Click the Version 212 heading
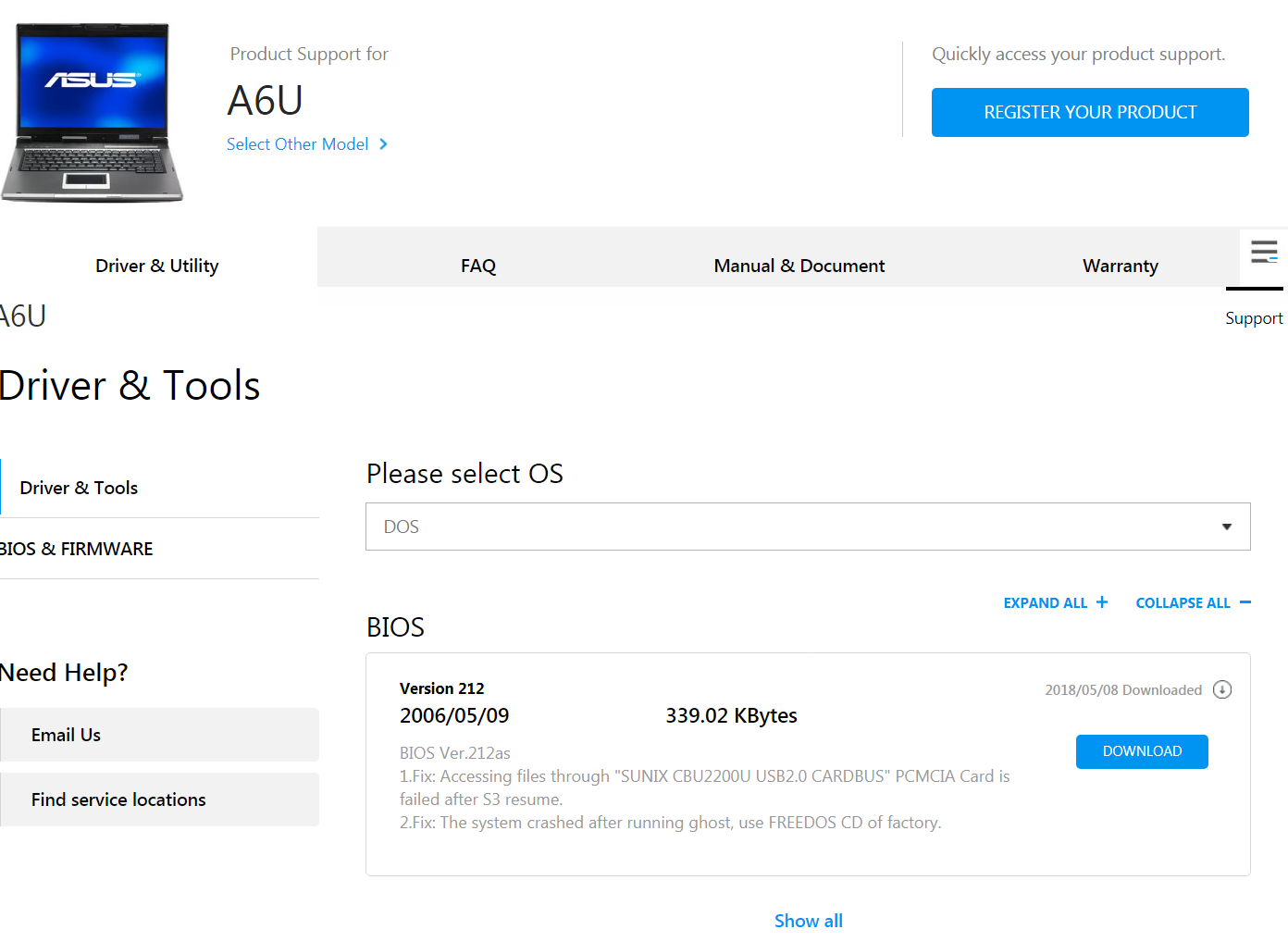 tap(442, 688)
